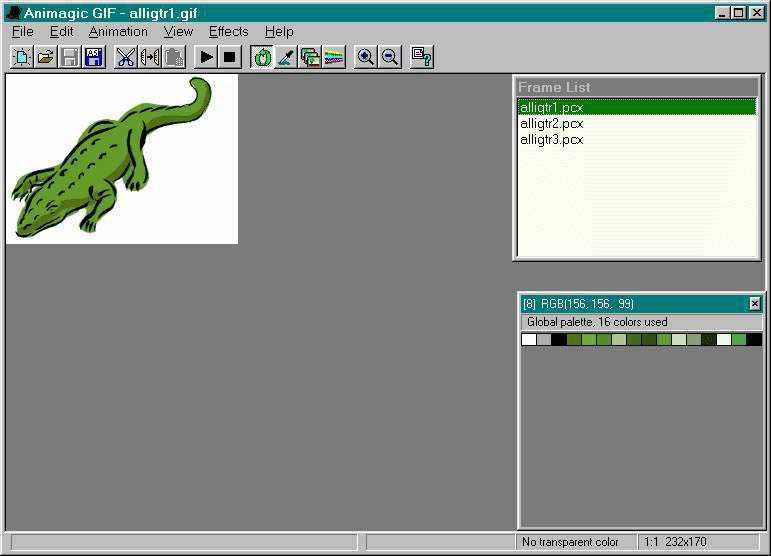Expand the Effects menu
This screenshot has height=556, width=771.
(228, 31)
